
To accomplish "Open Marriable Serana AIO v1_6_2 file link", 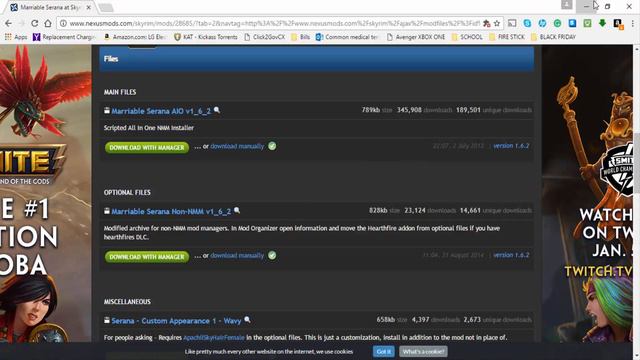I will tap(161, 111).
